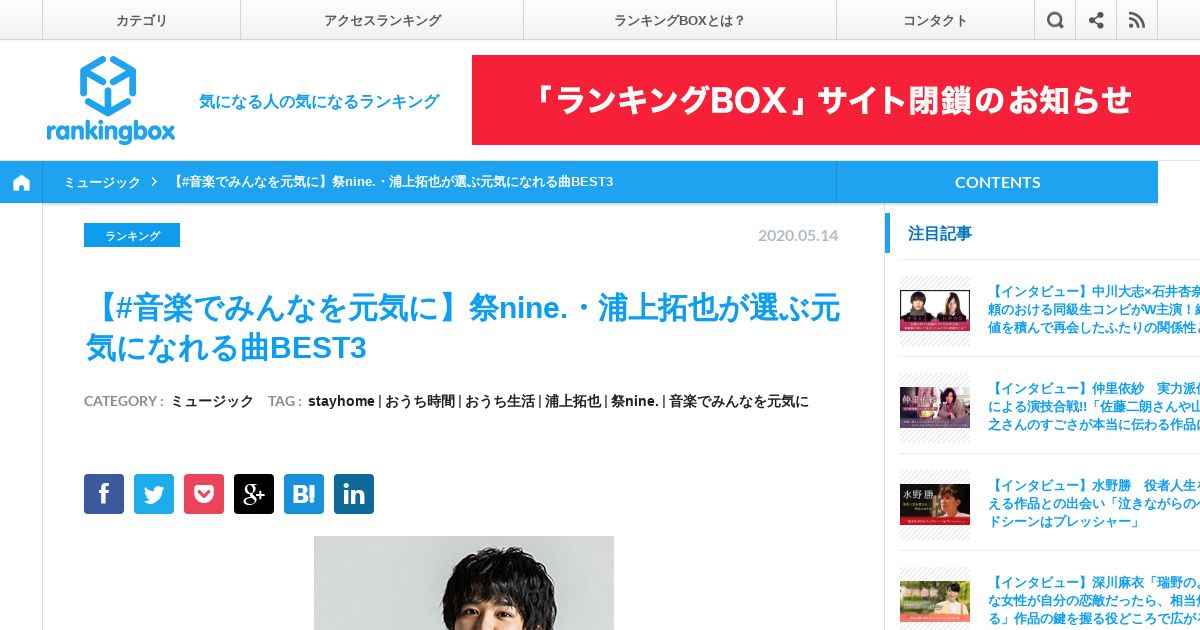Open the 仲里依紗 interview article

[x=1094, y=405]
